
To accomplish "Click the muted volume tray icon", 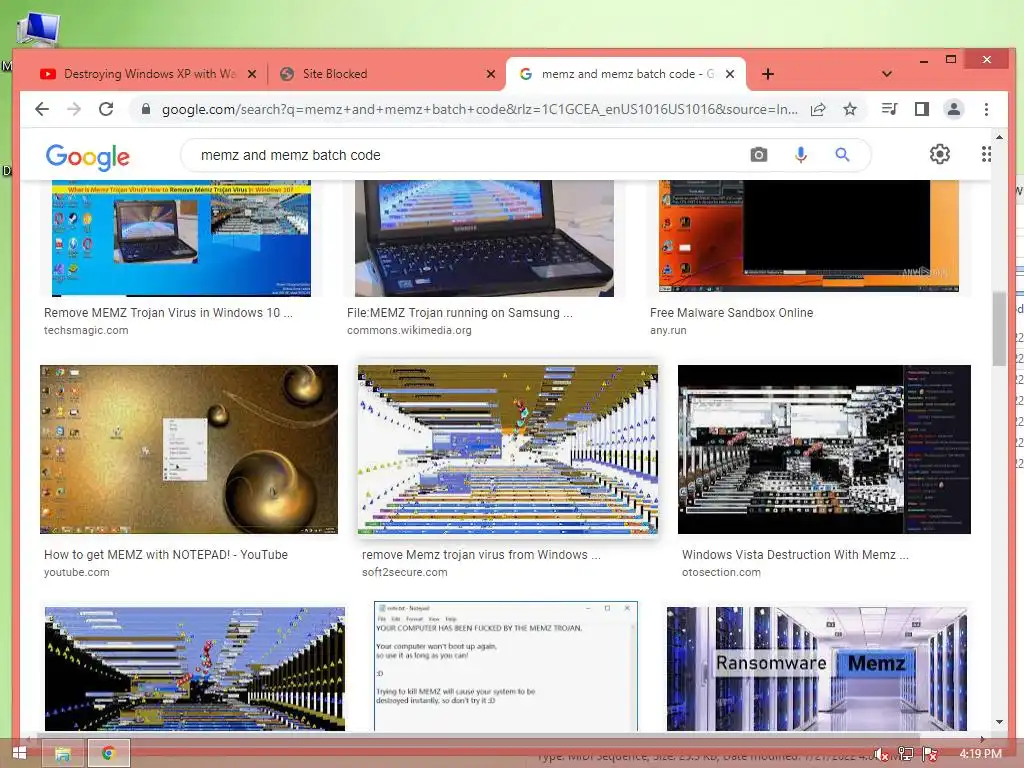I will tap(881, 754).
